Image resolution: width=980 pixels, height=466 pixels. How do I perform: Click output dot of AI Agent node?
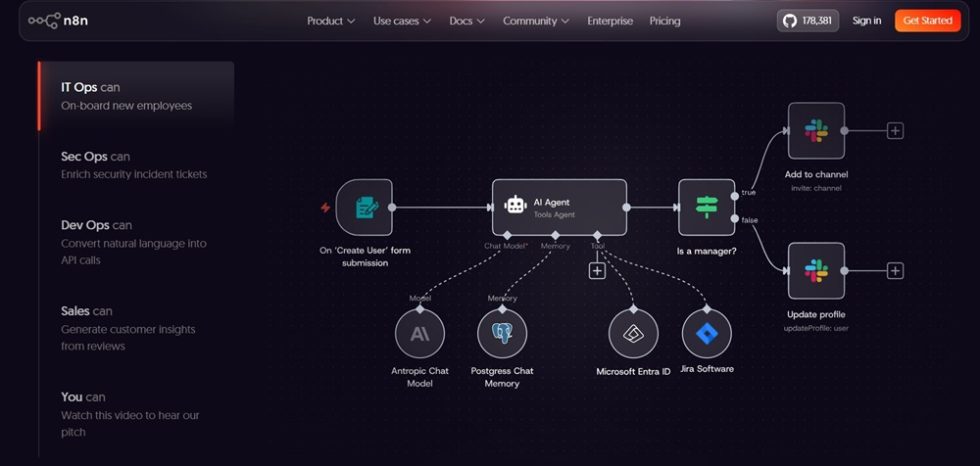point(626,207)
